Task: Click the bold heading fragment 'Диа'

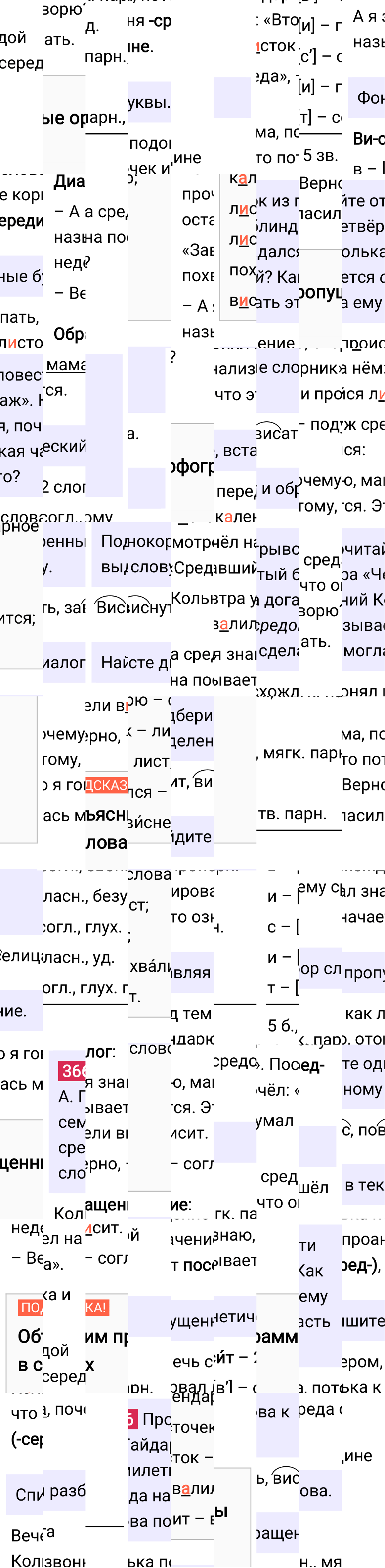Action: coord(69,181)
